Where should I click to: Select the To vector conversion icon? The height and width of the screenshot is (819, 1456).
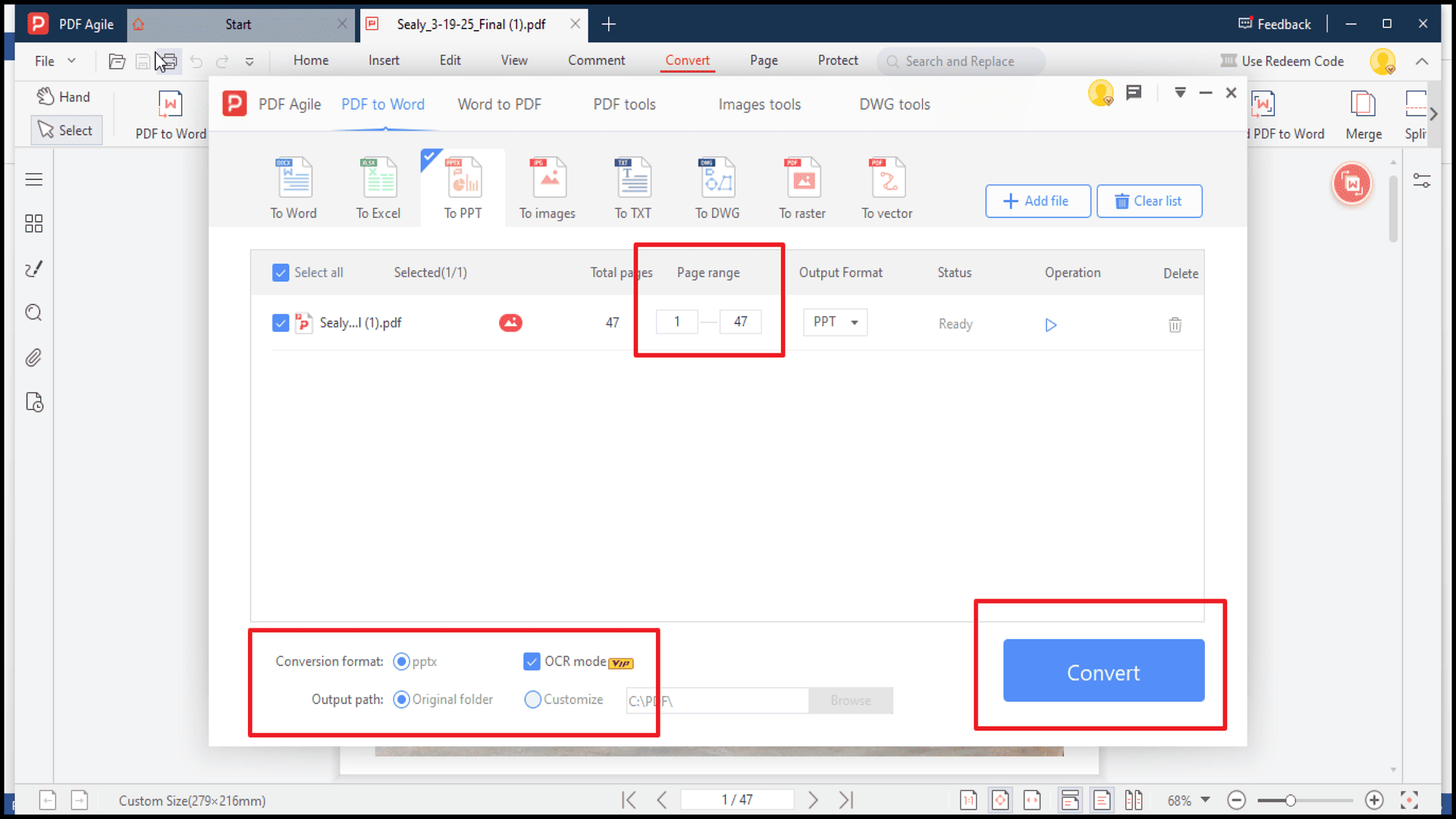[x=887, y=187]
